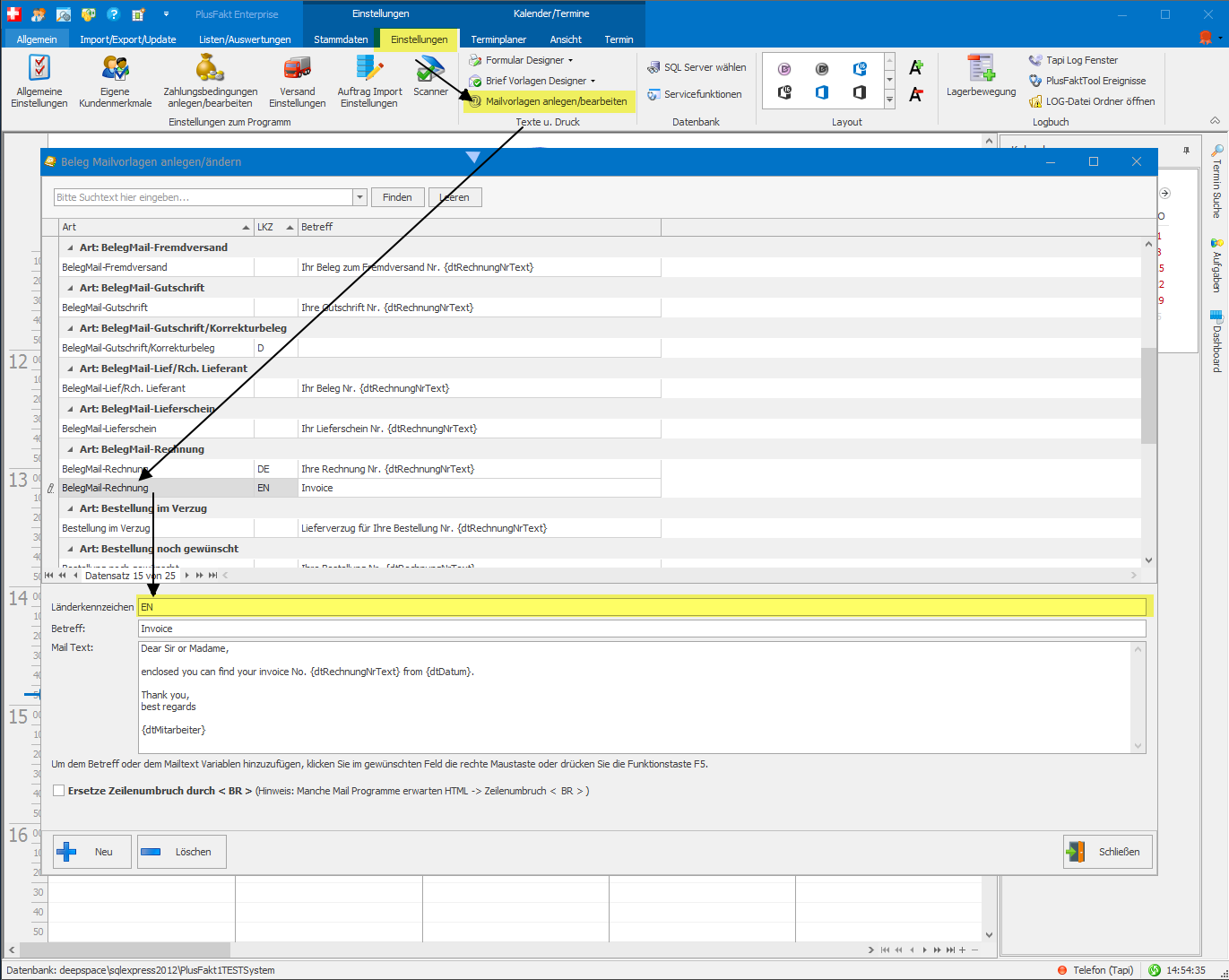Collapse the ribbon with the chevron
The width and height of the screenshot is (1229, 980).
[1215, 121]
